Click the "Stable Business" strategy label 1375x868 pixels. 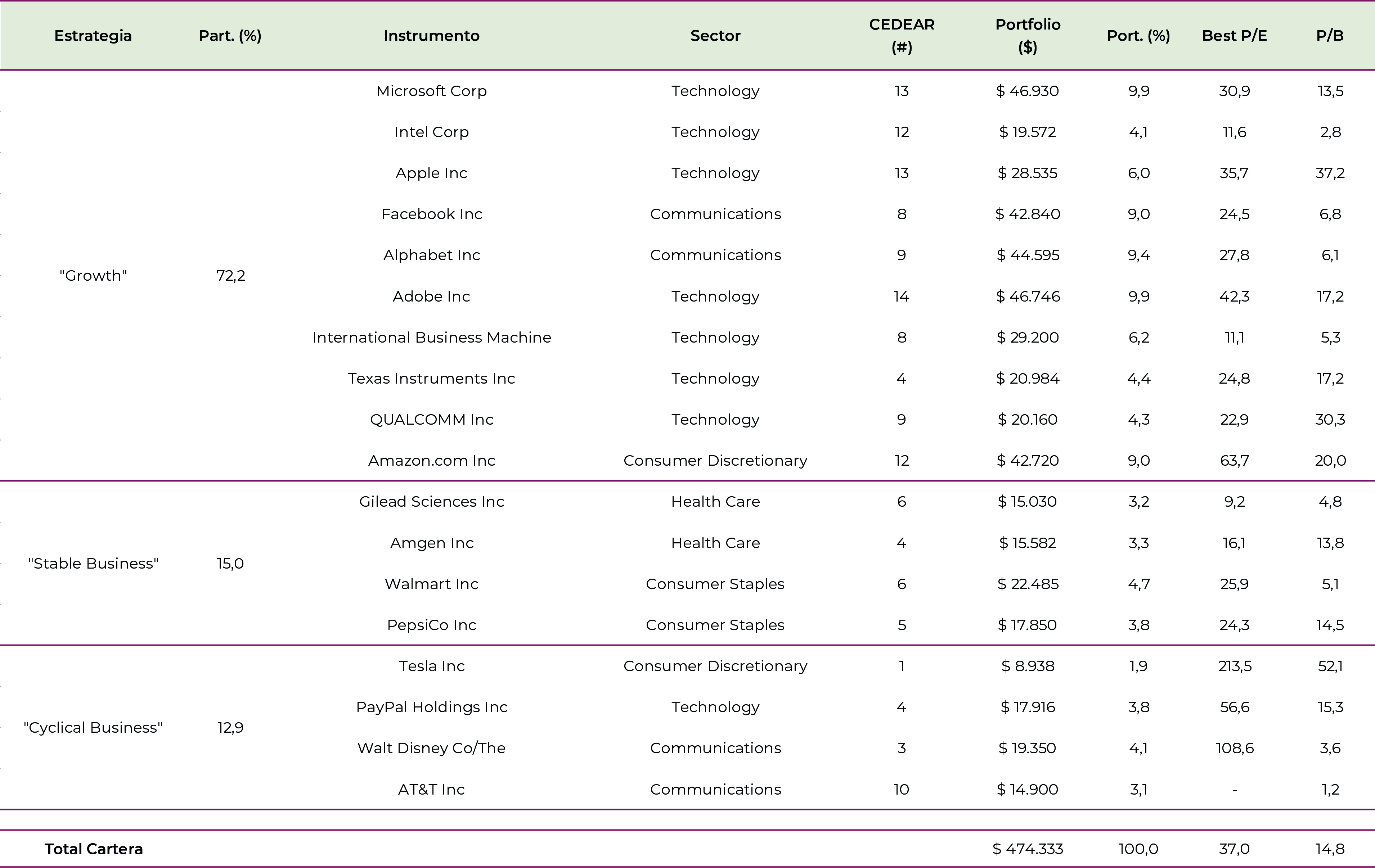pyautogui.click(x=93, y=563)
